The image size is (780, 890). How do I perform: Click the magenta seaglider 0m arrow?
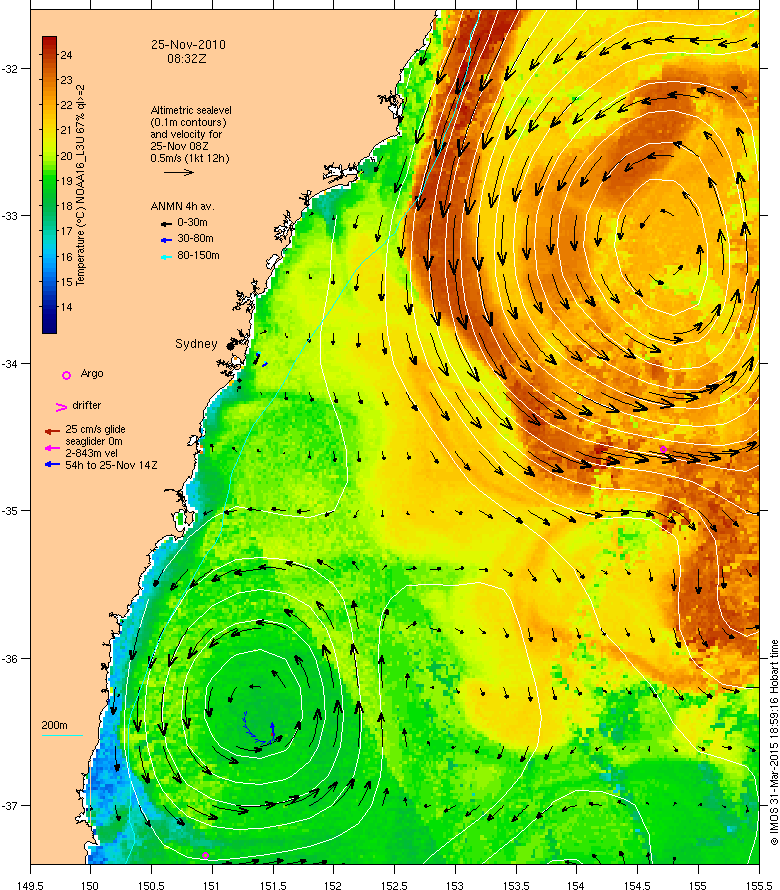click(52, 448)
